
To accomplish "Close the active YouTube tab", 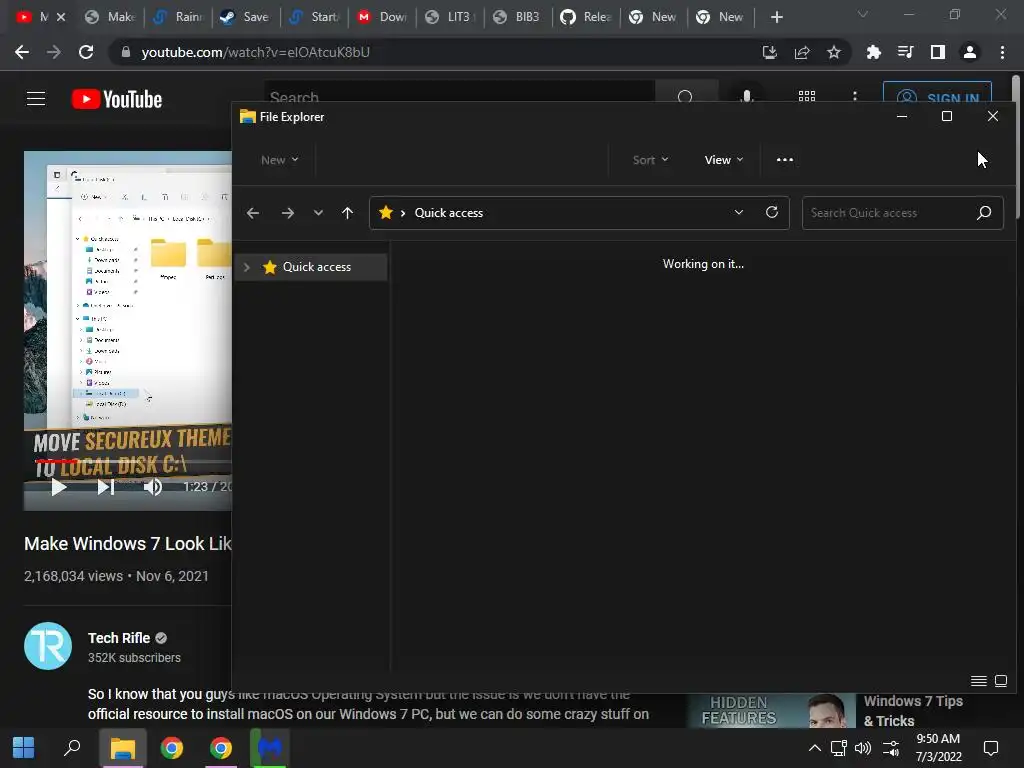I will (x=61, y=17).
